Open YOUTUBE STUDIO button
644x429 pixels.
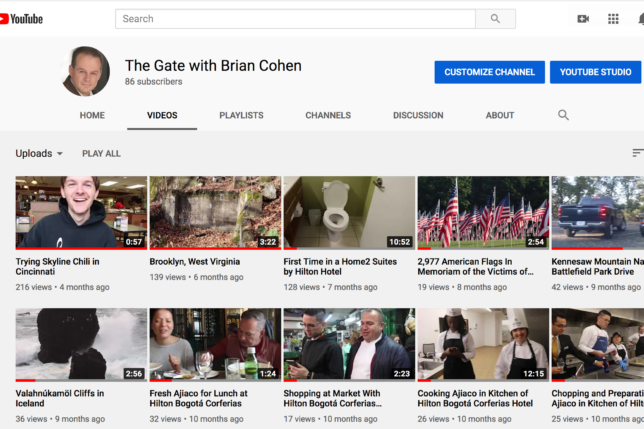[x=596, y=72]
